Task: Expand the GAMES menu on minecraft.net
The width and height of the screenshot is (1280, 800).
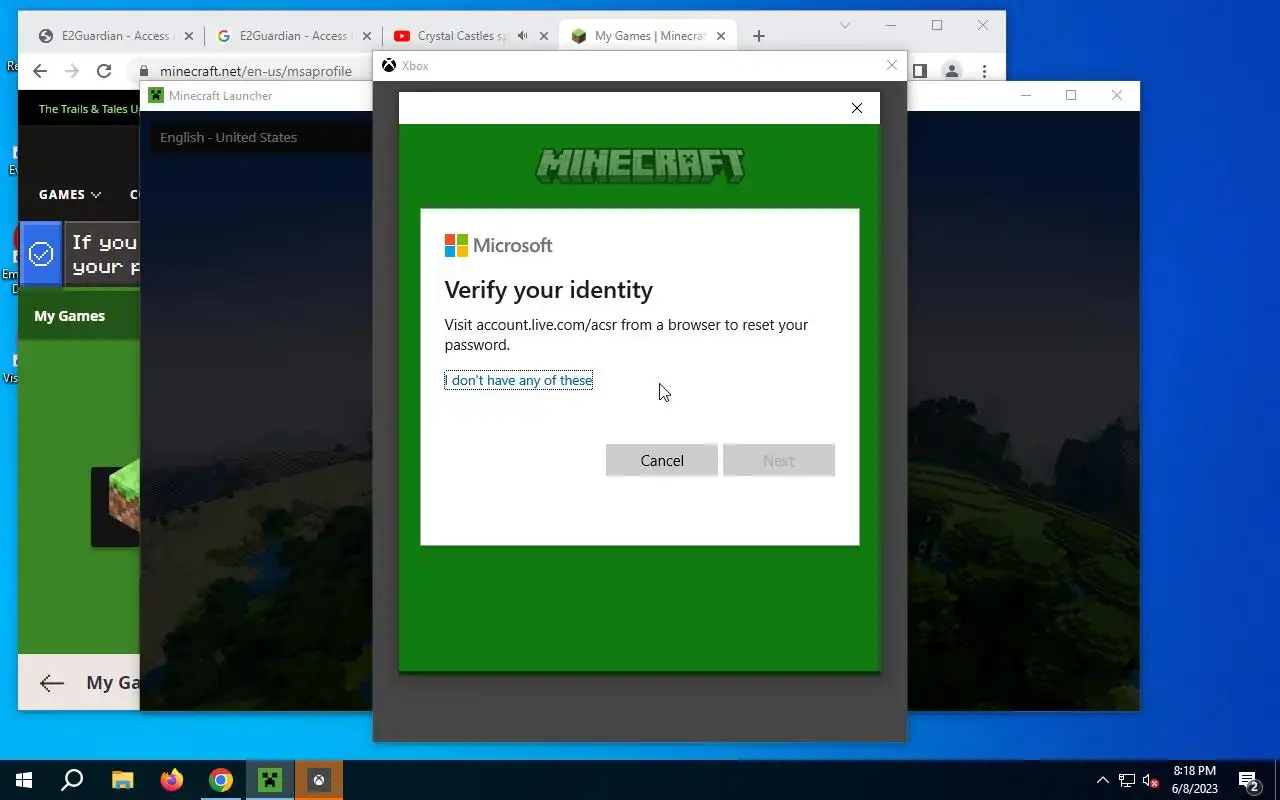Action: point(70,194)
